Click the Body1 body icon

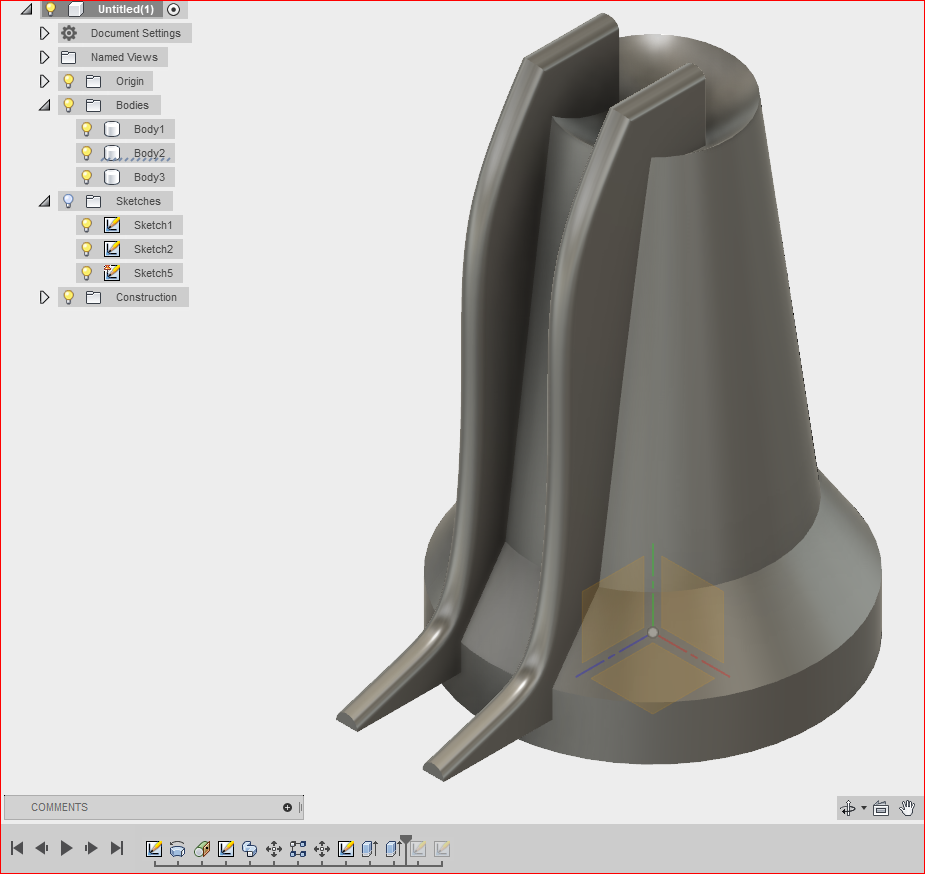tap(111, 129)
